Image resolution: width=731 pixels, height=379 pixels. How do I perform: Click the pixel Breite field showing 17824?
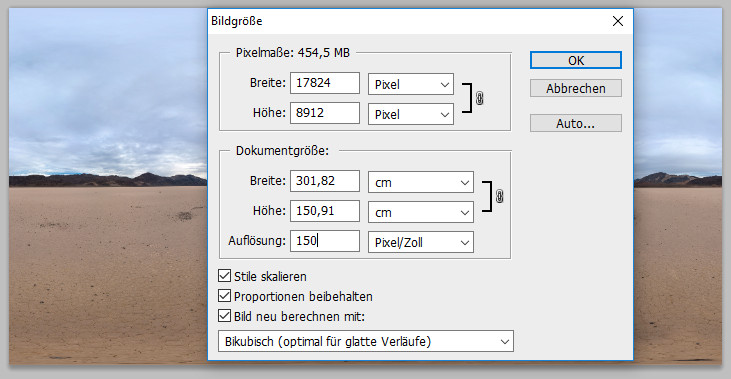325,83
